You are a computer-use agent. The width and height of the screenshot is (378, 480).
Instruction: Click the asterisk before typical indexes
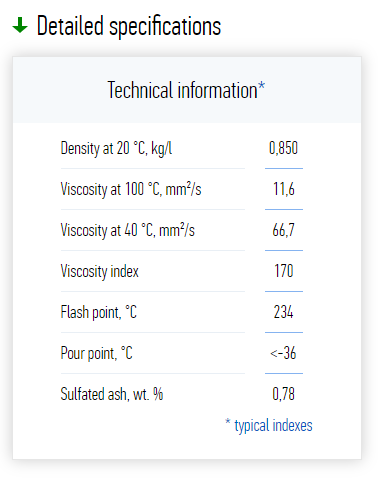[228, 422]
